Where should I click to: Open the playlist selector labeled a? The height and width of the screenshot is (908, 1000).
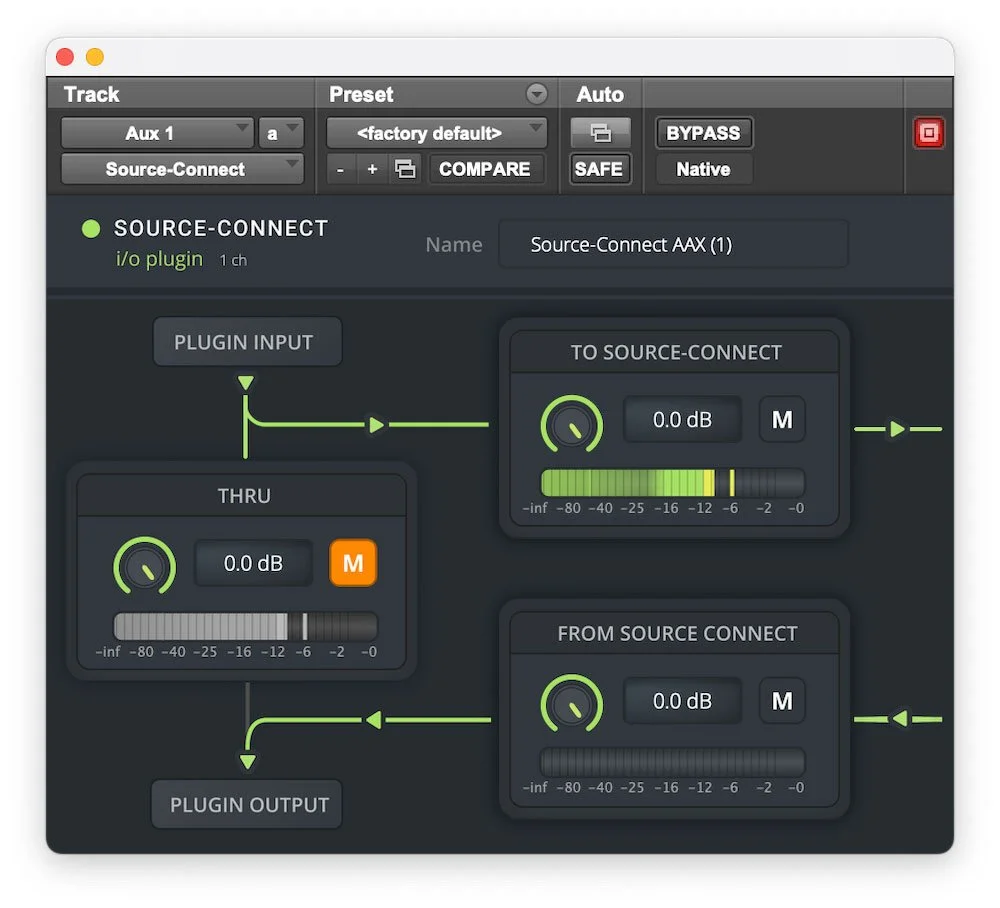pos(281,132)
